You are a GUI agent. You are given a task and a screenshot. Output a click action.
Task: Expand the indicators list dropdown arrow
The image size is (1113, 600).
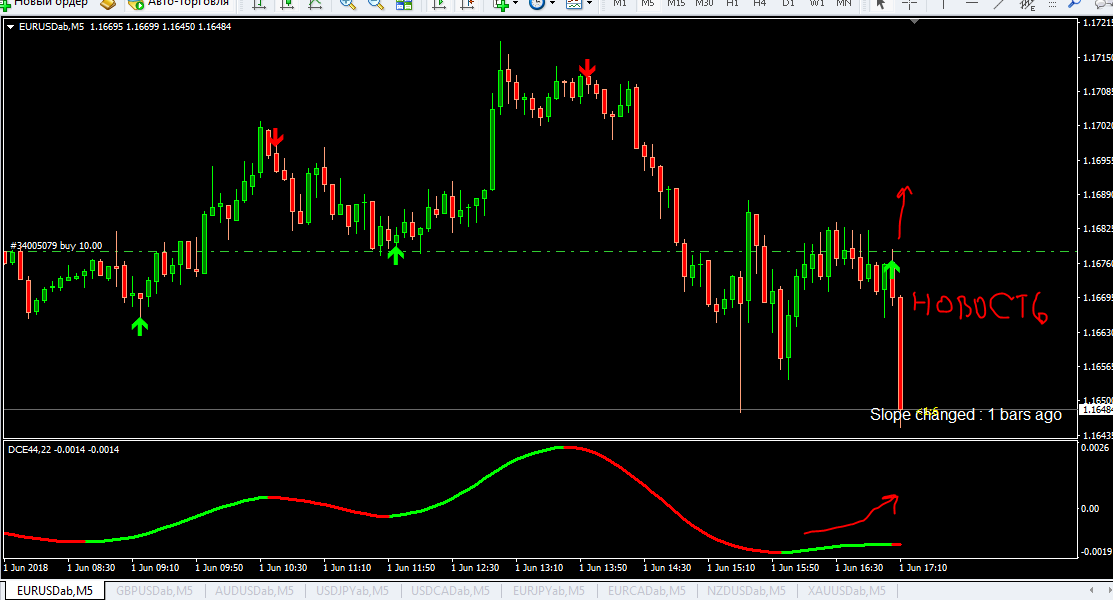pyautogui.click(x=515, y=4)
